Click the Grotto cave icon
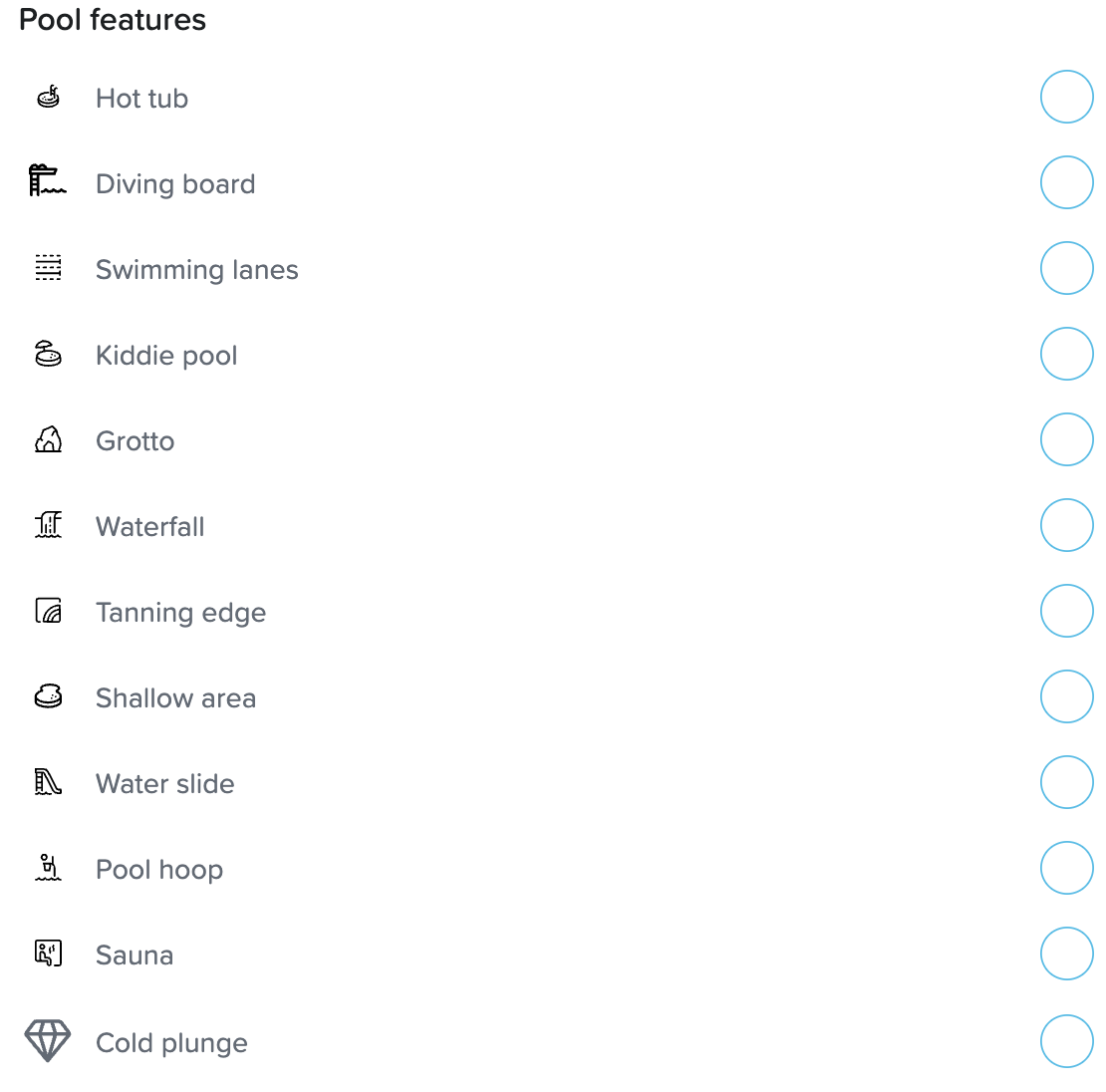 (48, 439)
